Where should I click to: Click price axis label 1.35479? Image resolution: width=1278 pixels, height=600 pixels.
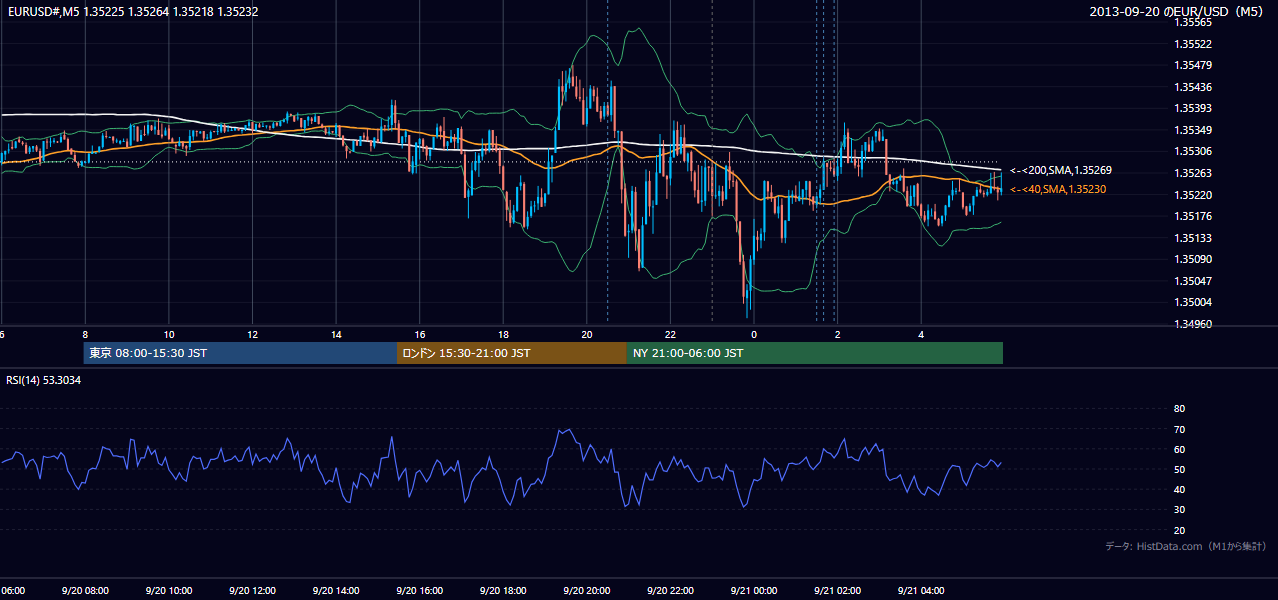tap(1192, 65)
